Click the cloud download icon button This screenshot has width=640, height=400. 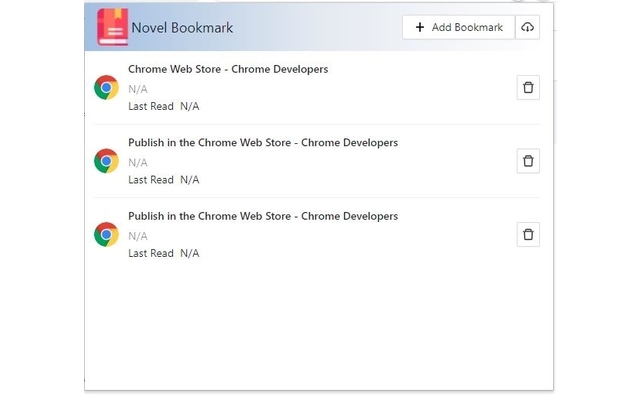click(x=527, y=27)
